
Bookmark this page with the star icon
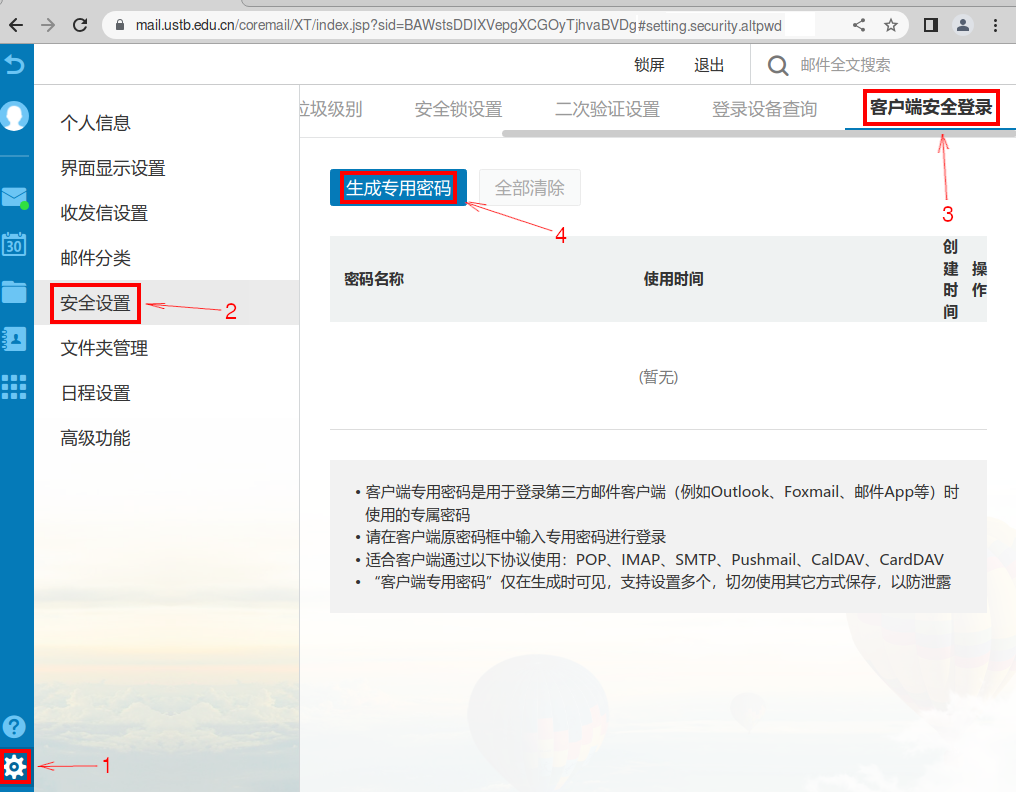[x=890, y=25]
